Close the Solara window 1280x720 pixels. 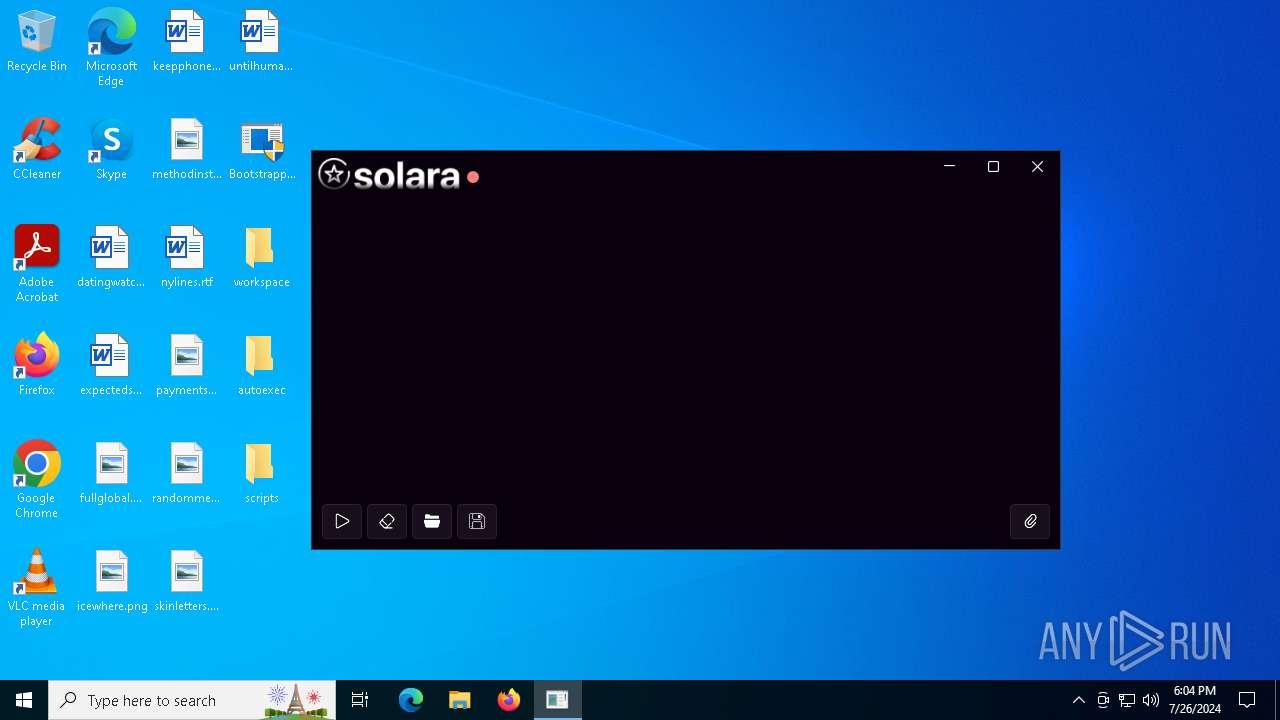click(1037, 166)
